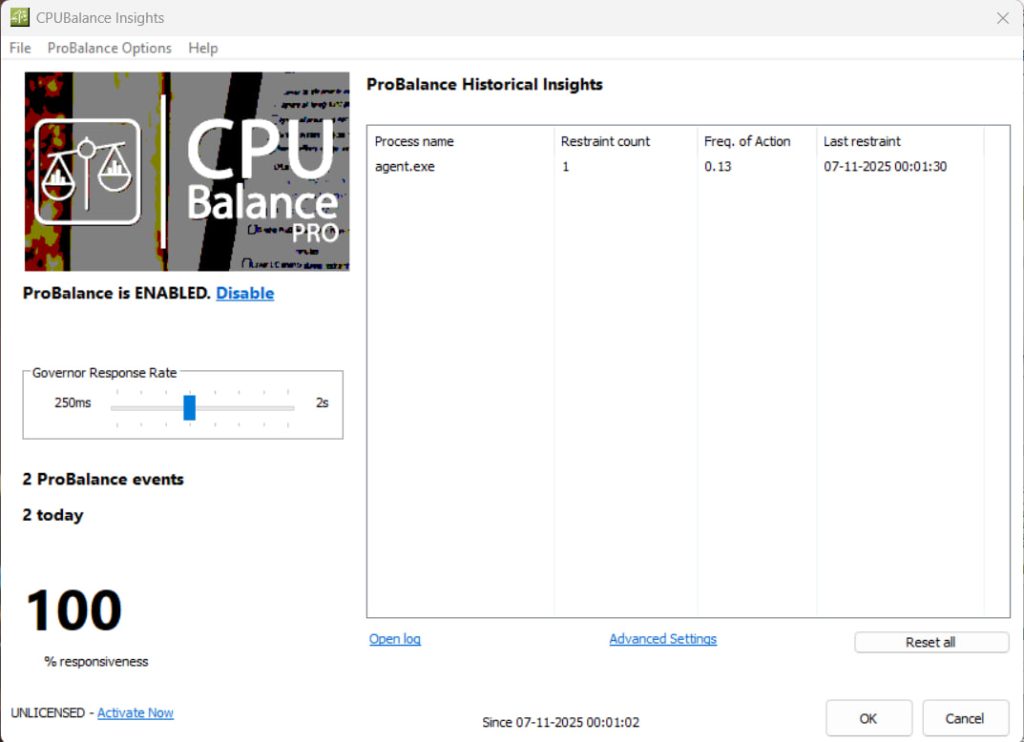This screenshot has width=1024, height=742.
Task: Select the '2 ProBalance events' text
Action: point(103,479)
